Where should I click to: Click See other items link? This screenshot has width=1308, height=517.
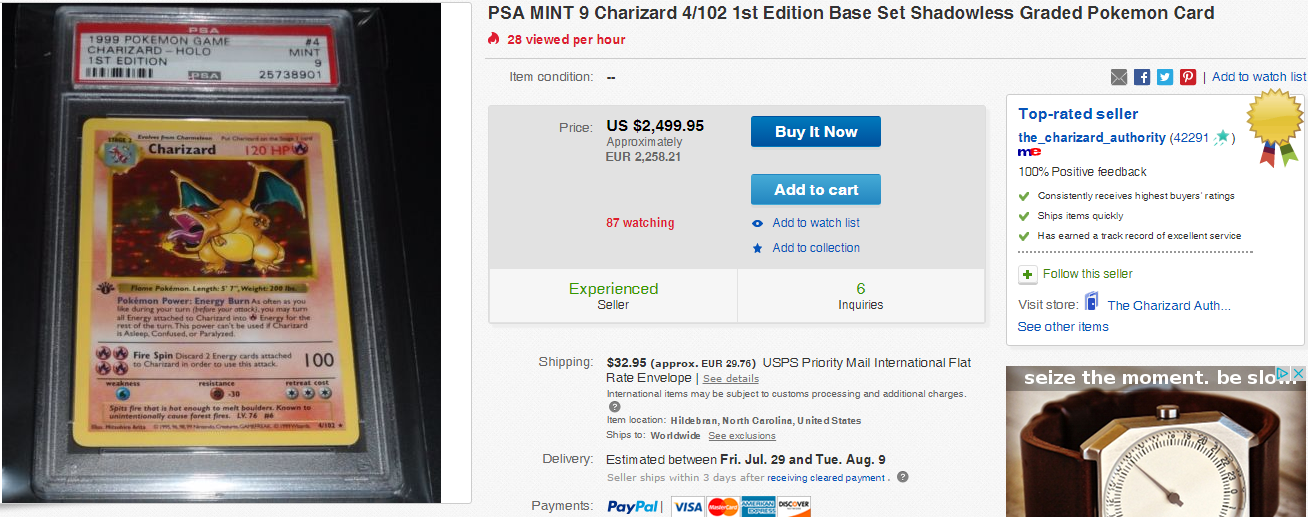(x=1062, y=327)
